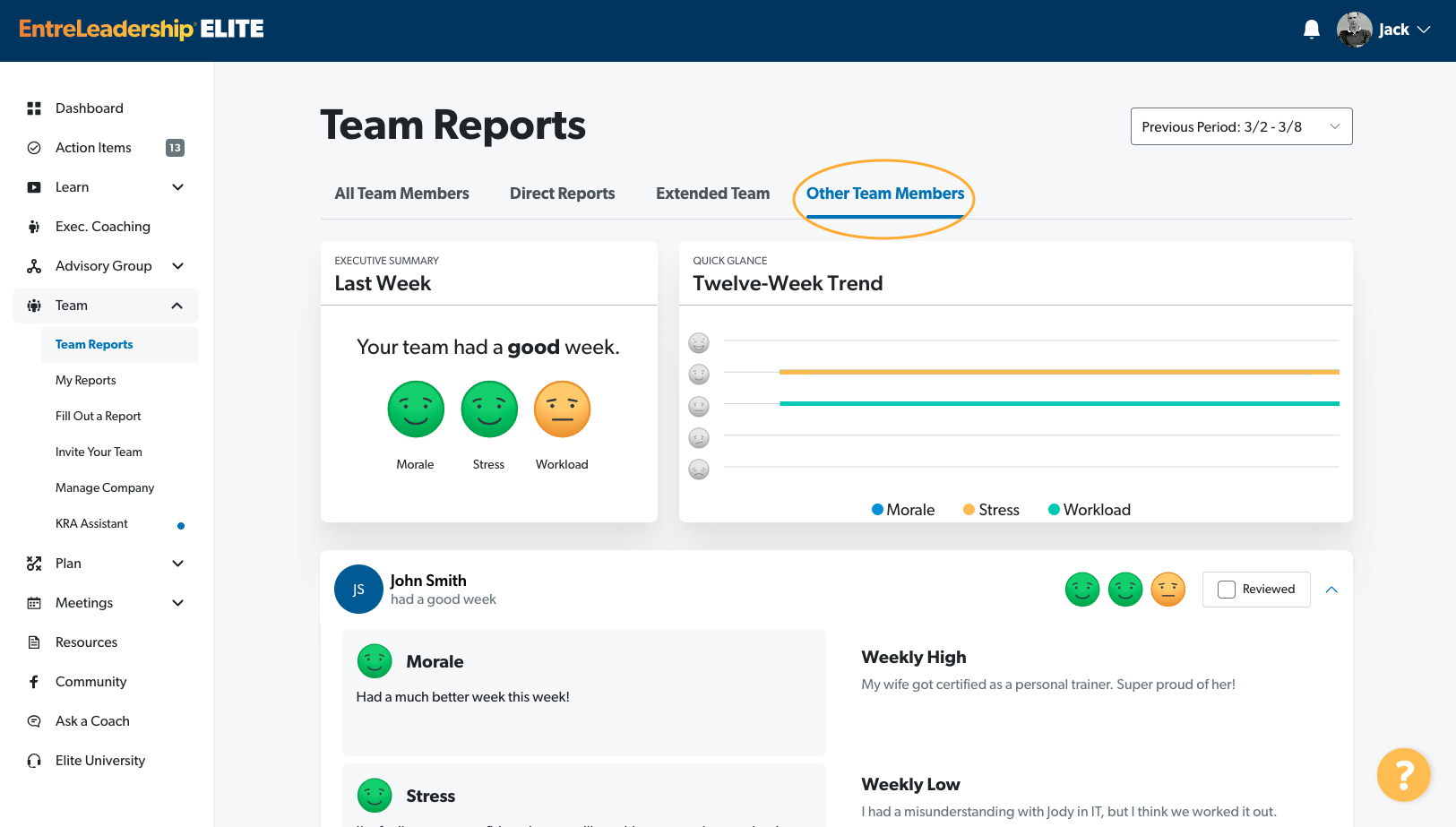Open KRA Assistant
This screenshot has height=827, width=1456.
click(x=91, y=524)
